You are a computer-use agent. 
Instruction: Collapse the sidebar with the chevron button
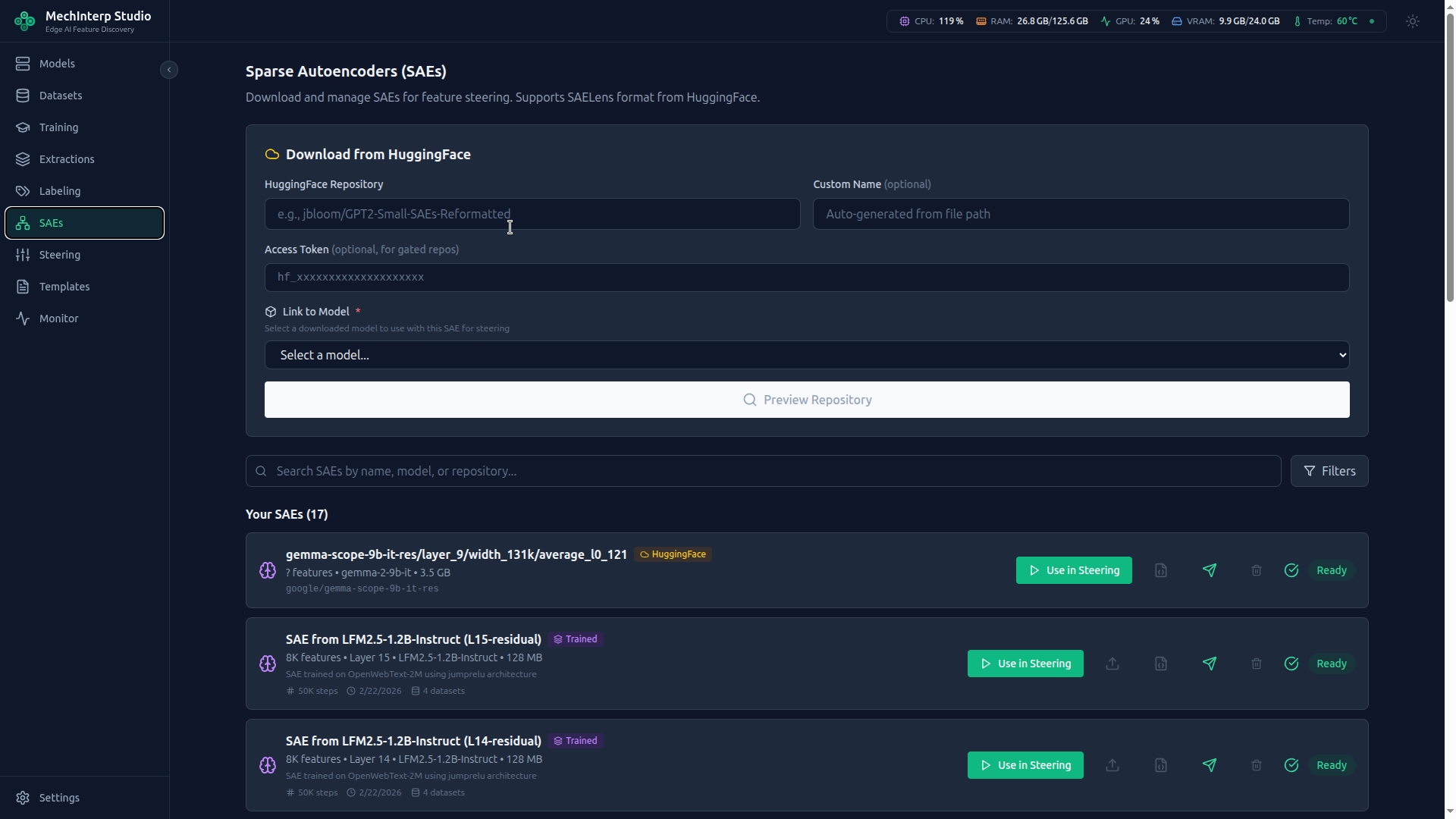(x=169, y=70)
